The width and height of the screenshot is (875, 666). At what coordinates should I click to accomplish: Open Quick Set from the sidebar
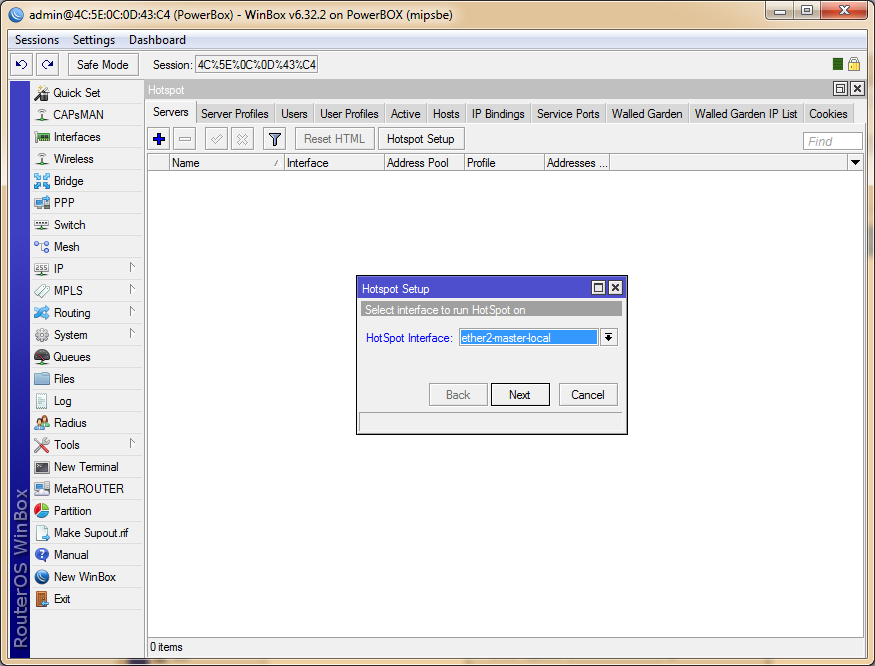coord(76,93)
